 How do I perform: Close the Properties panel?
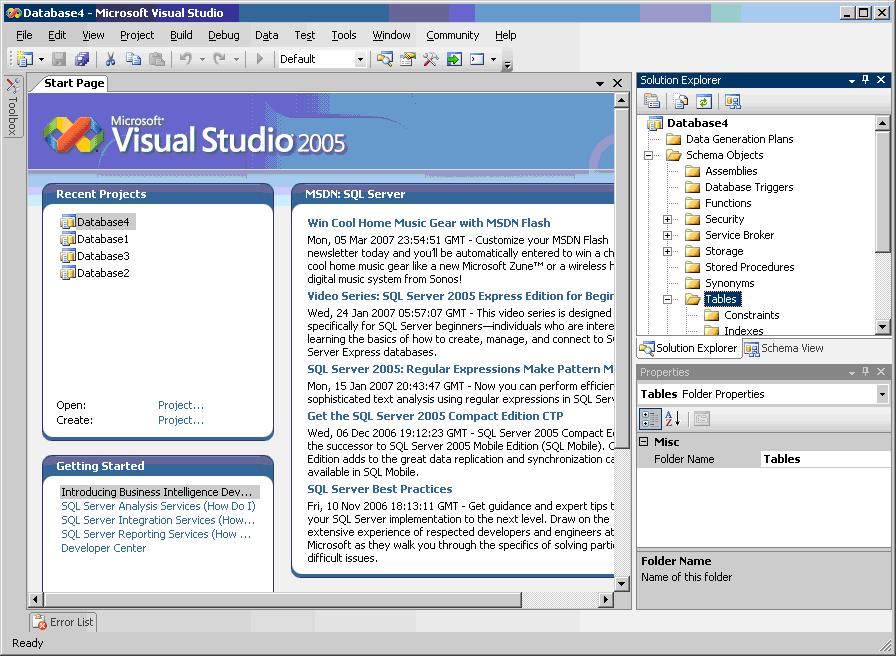click(881, 371)
